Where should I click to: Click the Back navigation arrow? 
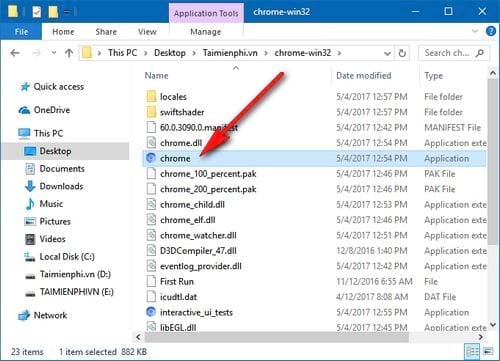pyautogui.click(x=15, y=53)
